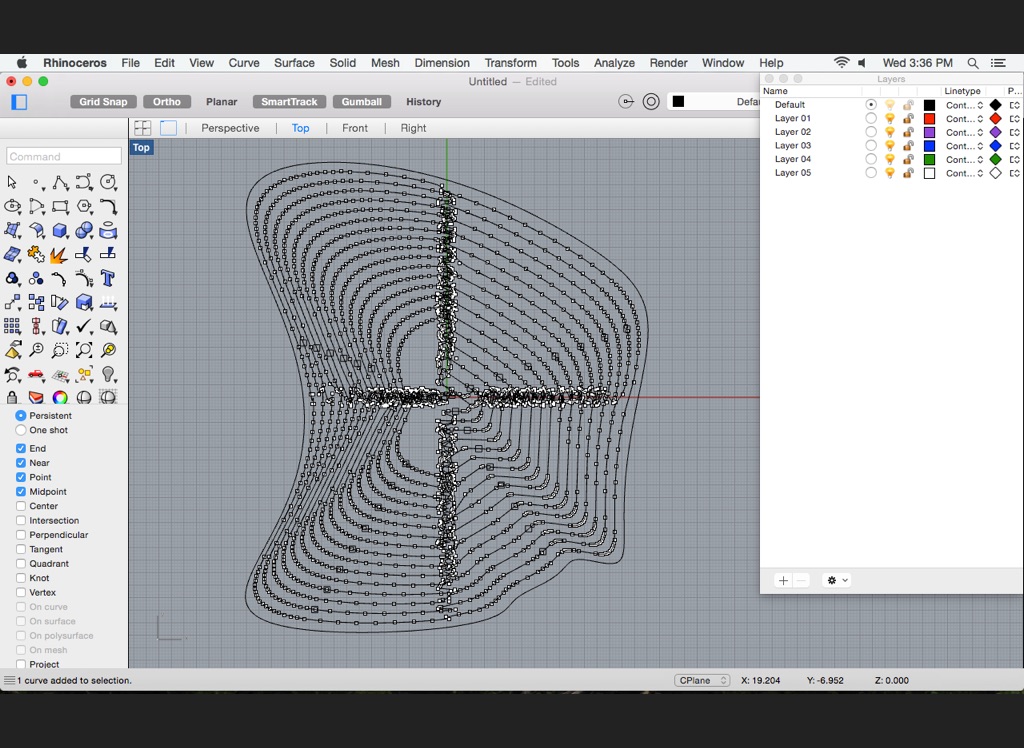Switch to the Perspective viewport tab

click(230, 128)
